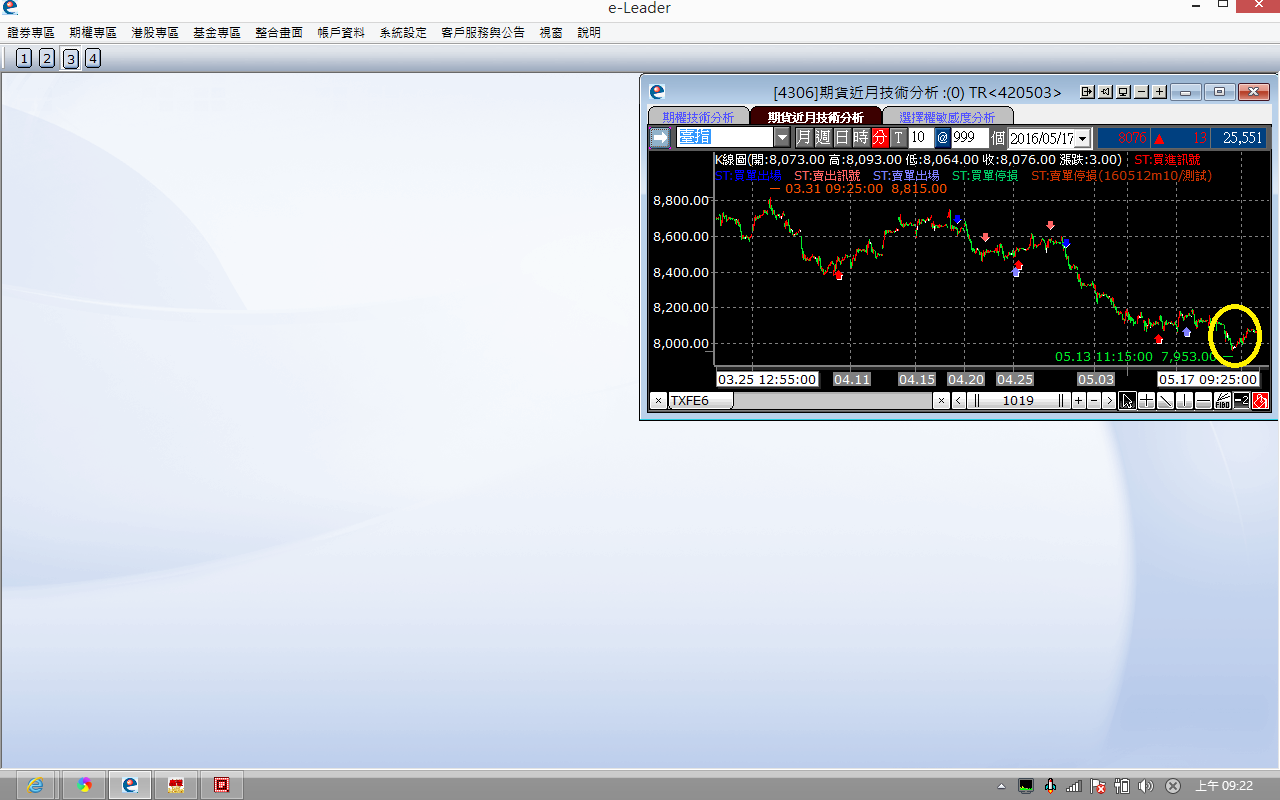The image size is (1280, 800).
Task: Select the TXFE6 tab at chart bottom
Action: click(x=701, y=401)
